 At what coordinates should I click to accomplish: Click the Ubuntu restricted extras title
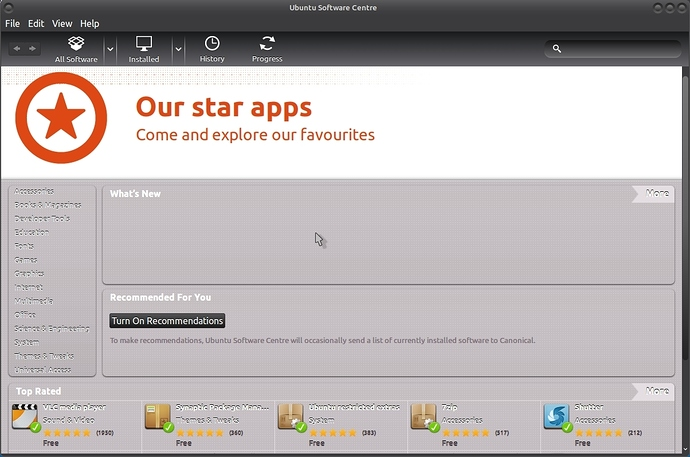point(354,407)
